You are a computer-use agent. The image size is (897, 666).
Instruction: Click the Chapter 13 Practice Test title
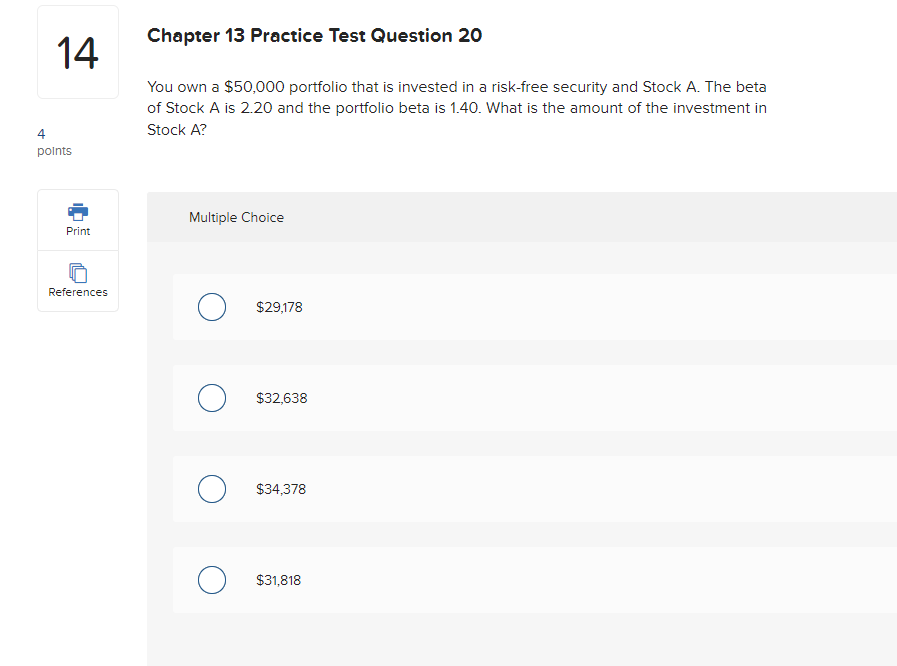[314, 35]
